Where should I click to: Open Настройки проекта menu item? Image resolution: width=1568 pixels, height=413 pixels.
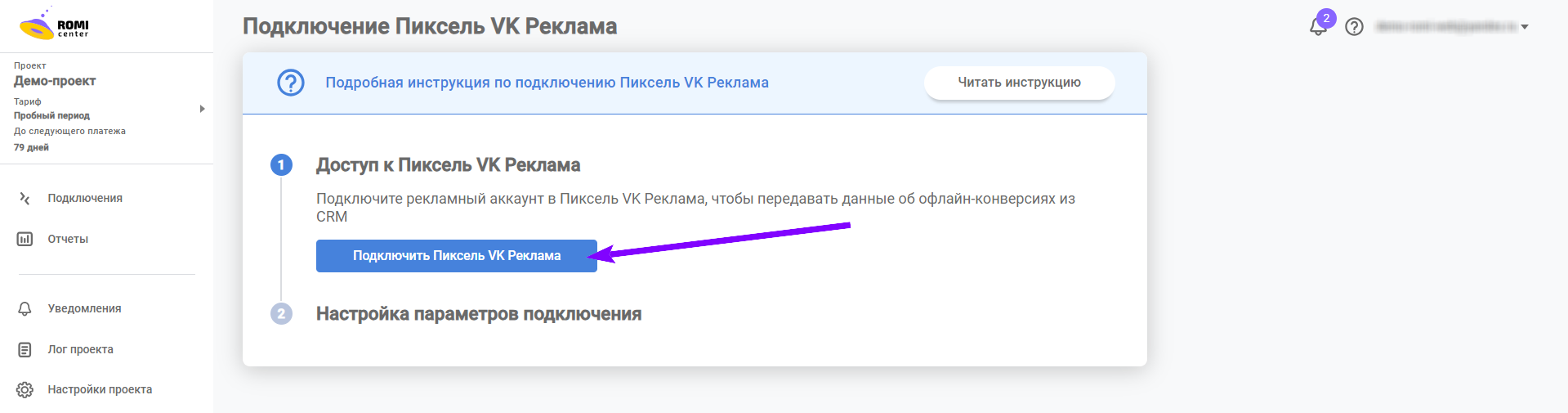coord(100,389)
